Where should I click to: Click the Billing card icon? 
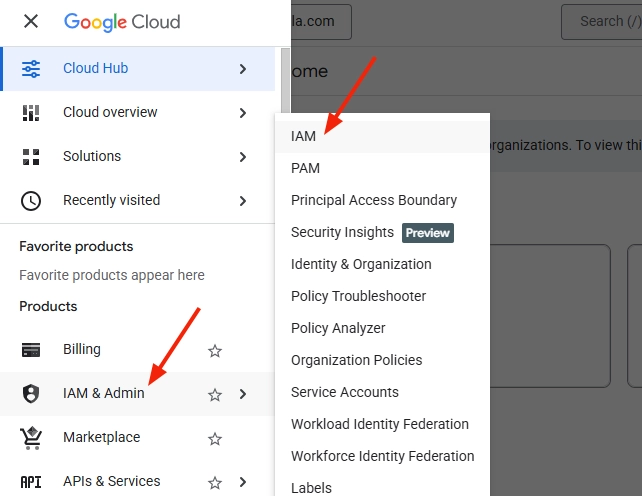(x=31, y=350)
